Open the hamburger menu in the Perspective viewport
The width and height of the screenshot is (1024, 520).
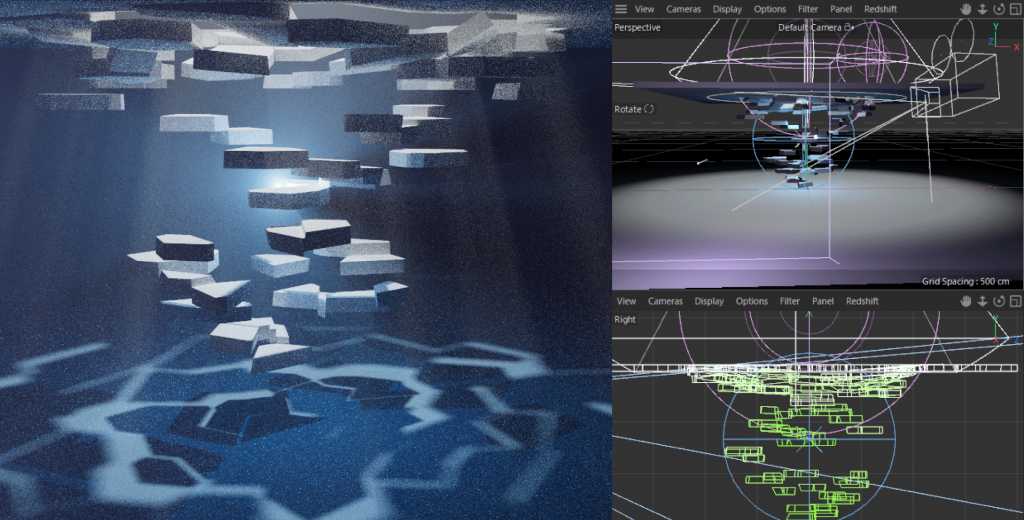coord(621,9)
